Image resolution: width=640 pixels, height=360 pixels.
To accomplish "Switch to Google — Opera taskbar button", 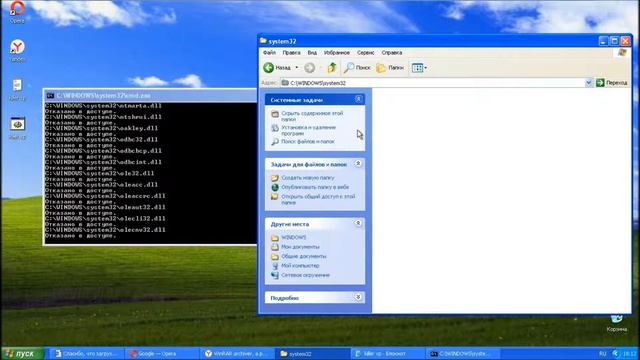I will tap(162, 353).
